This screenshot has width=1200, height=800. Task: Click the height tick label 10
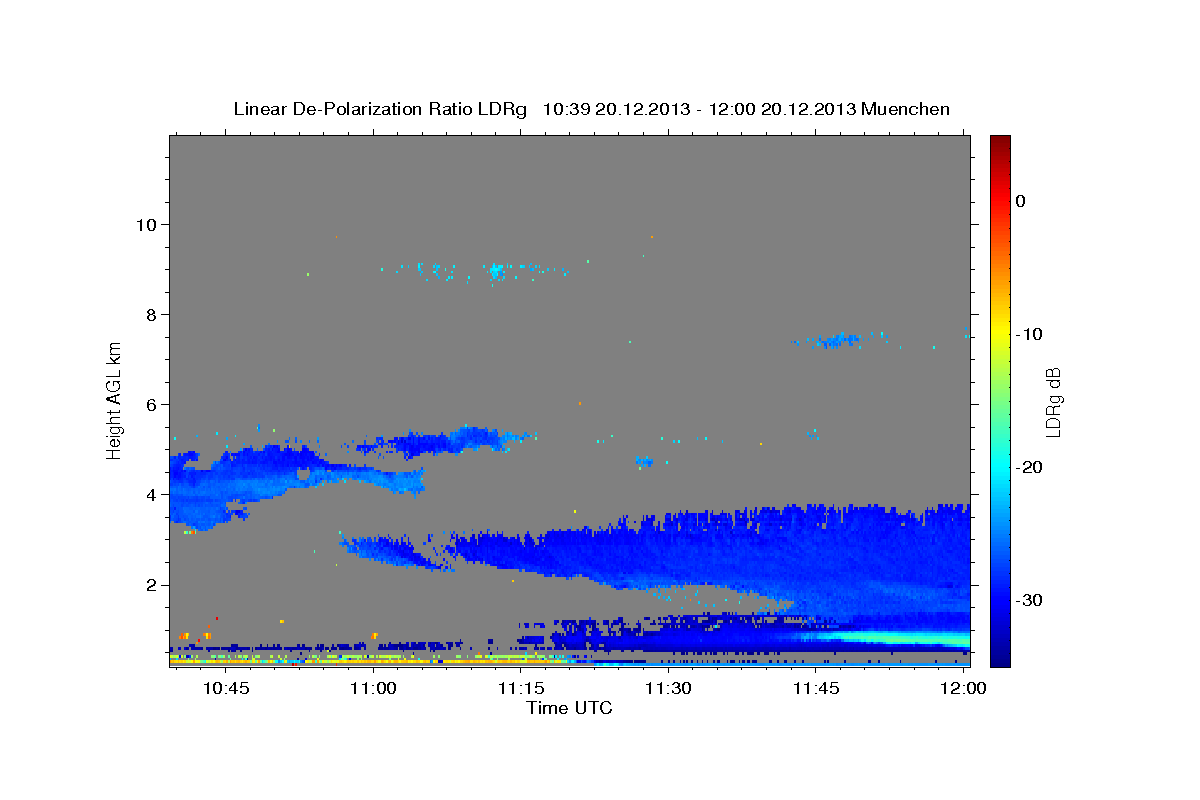coord(147,224)
